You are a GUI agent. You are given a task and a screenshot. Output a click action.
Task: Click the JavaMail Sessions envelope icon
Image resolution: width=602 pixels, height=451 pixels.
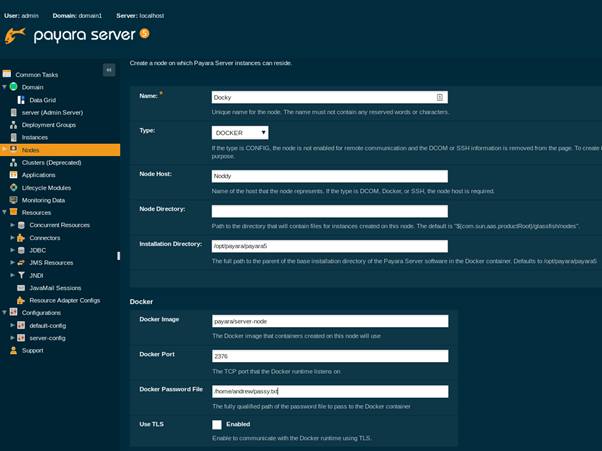(21, 288)
